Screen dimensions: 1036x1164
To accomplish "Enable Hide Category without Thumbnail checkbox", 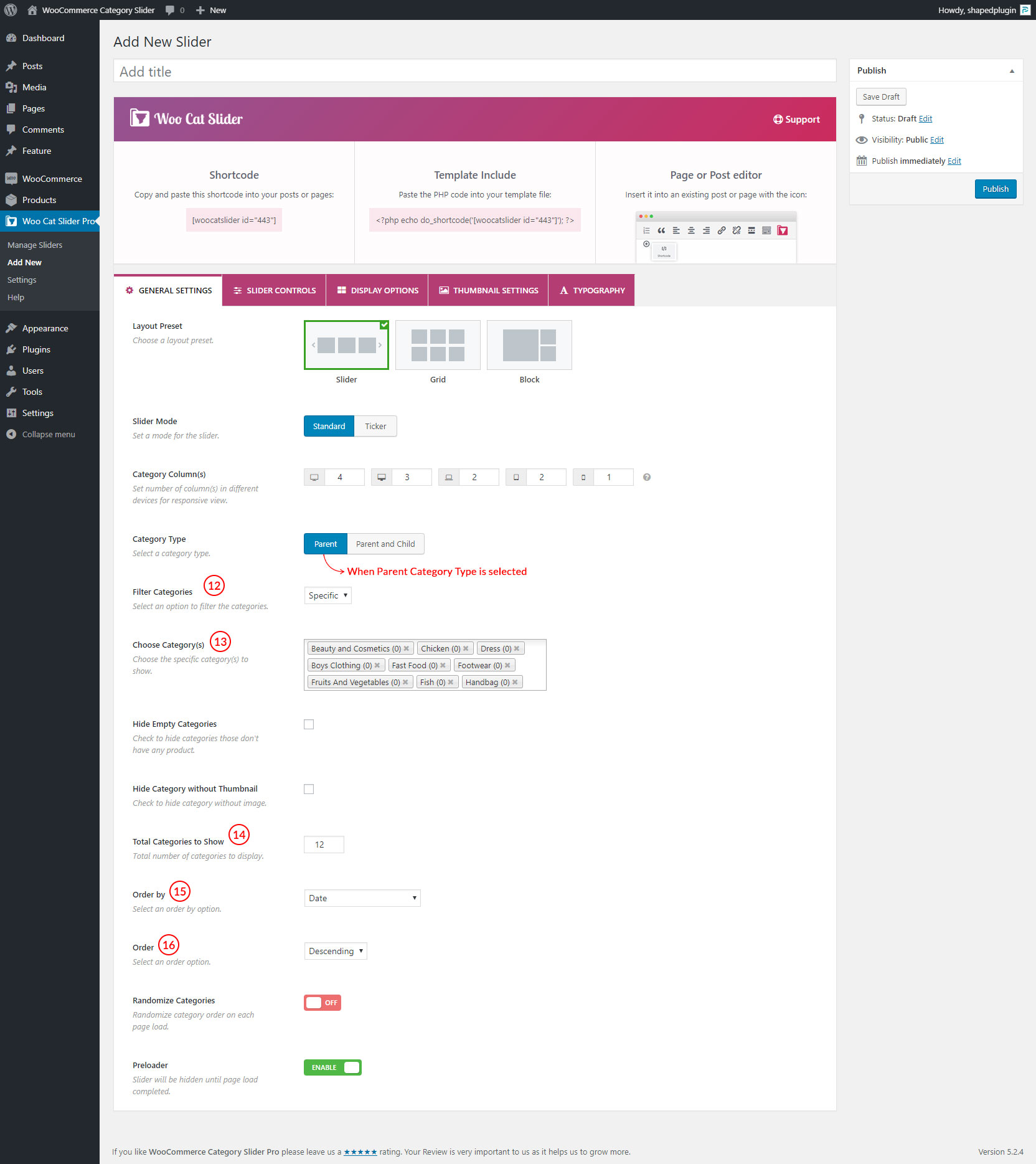I will pyautogui.click(x=309, y=789).
